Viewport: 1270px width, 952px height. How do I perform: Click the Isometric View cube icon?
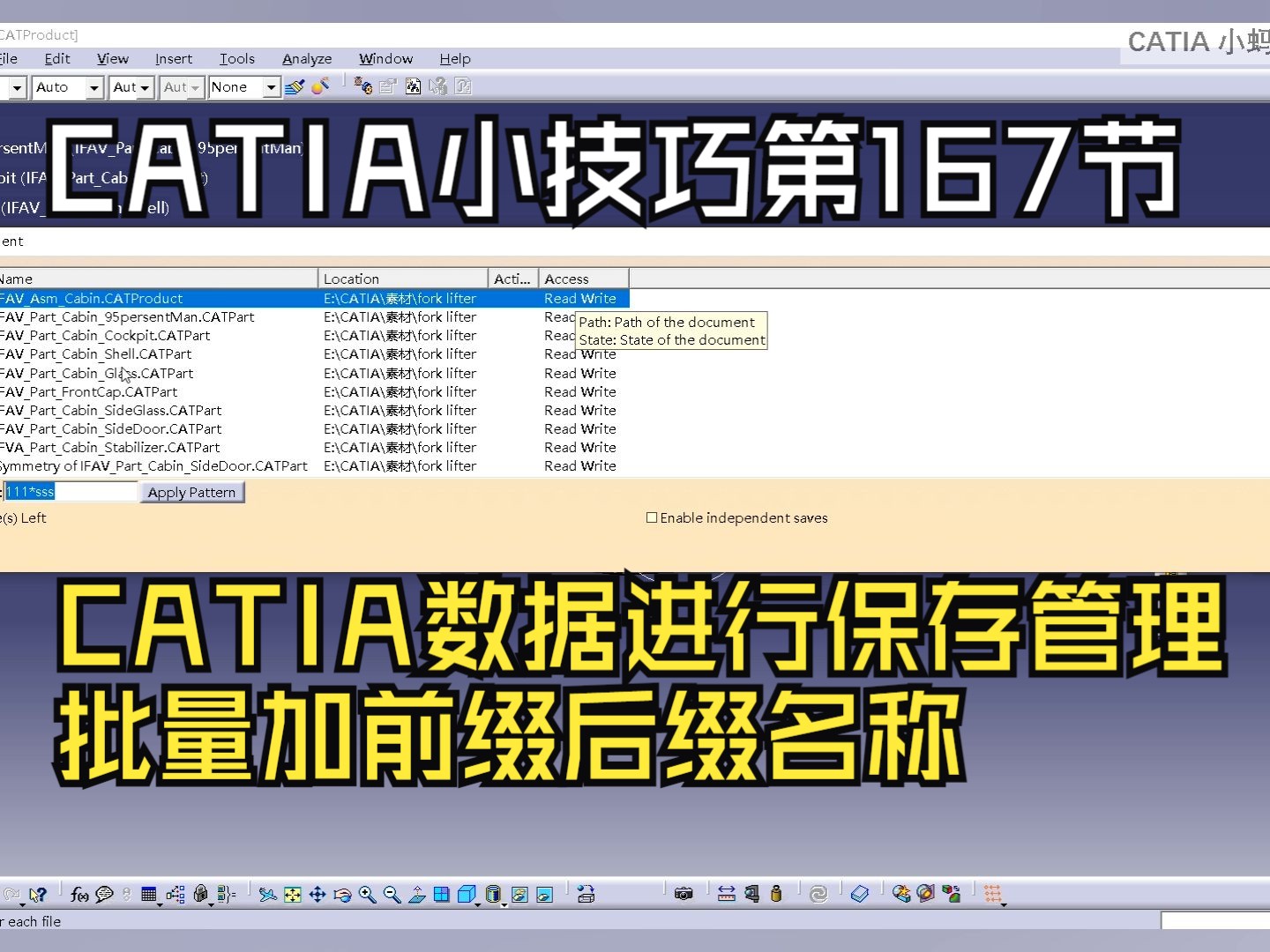click(467, 895)
